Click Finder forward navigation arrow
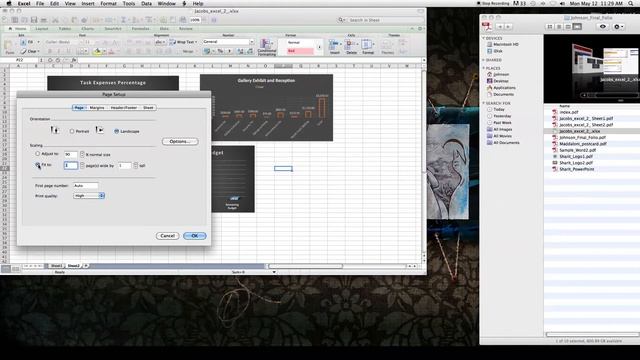The height and width of the screenshot is (360, 640). tap(508, 27)
